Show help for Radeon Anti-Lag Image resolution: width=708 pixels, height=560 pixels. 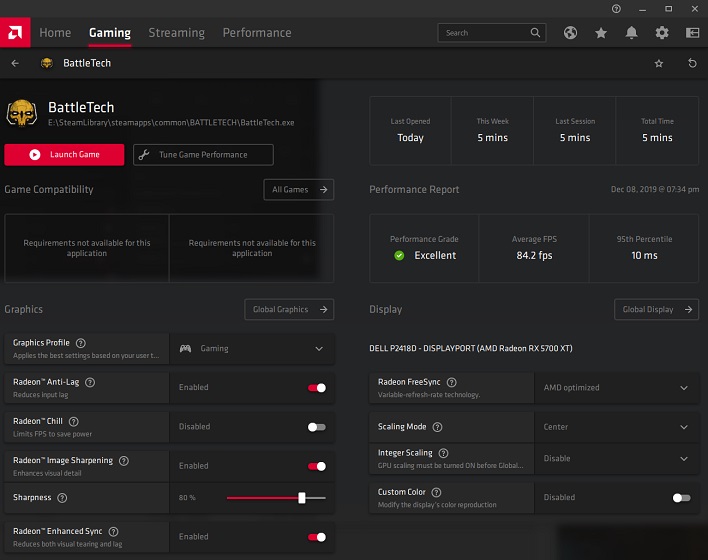(x=90, y=382)
